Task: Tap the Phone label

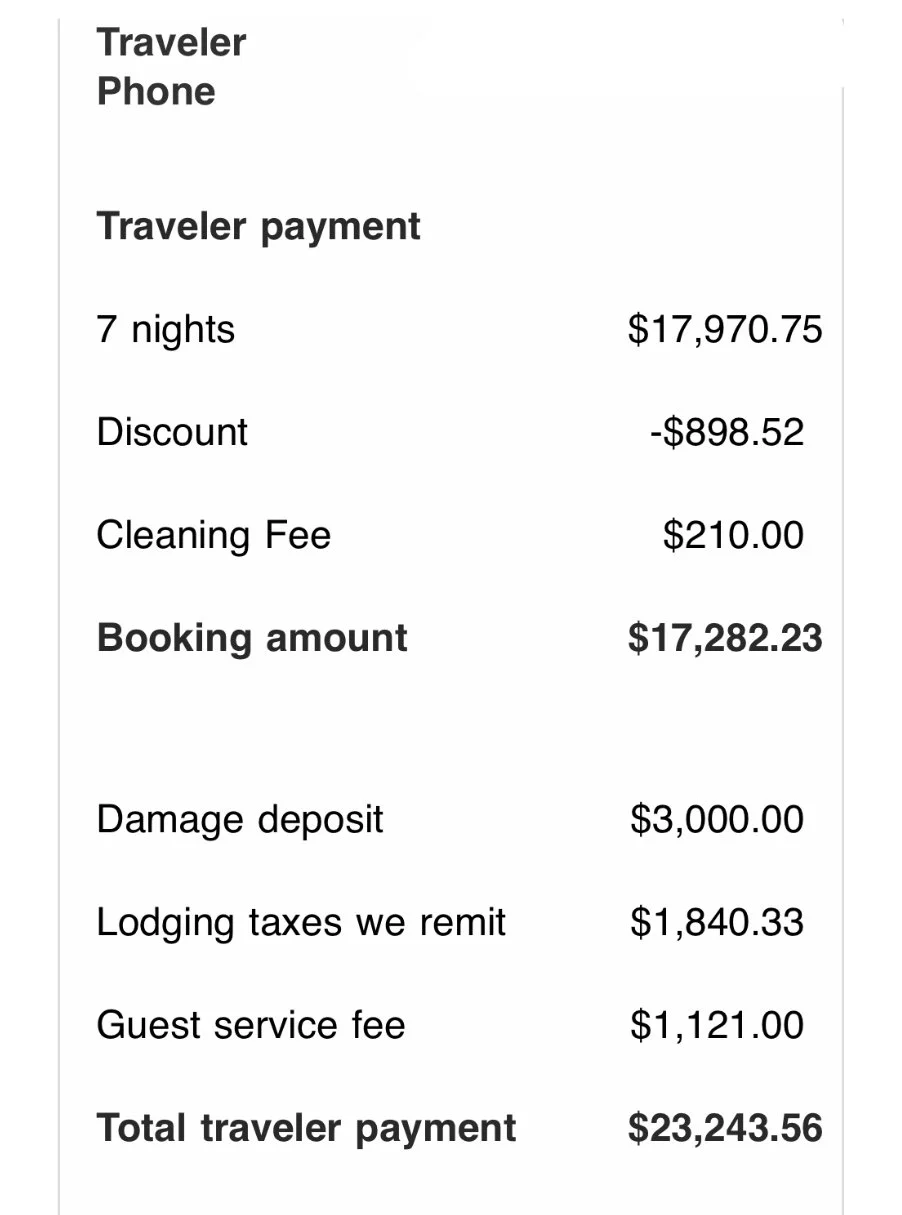Action: pyautogui.click(x=156, y=92)
